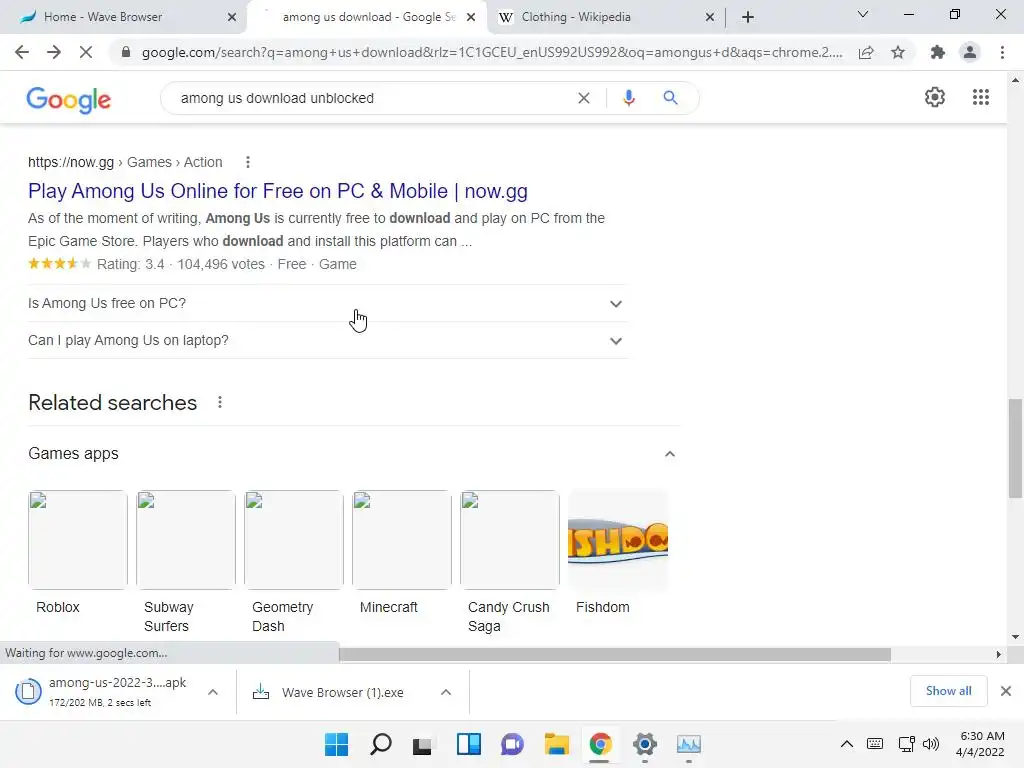The image size is (1024, 768).
Task: Close the among us download tab
Action: (471, 18)
